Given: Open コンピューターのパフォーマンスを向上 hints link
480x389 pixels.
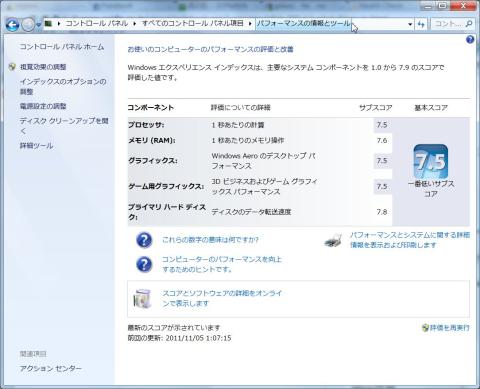Looking at the screenshot, I should [222, 264].
